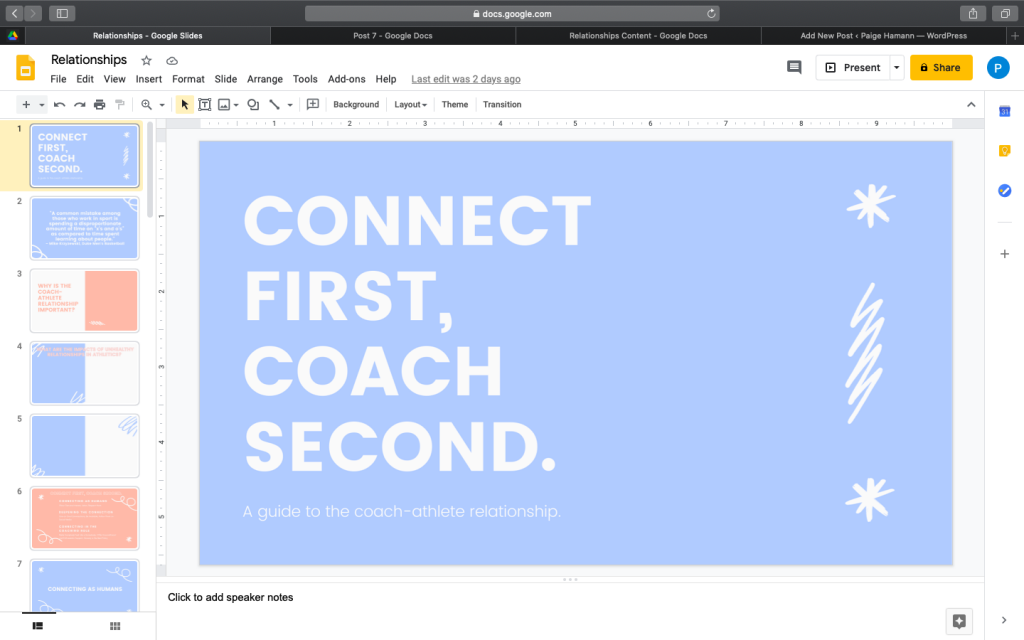Open the Arrange menu
The width and height of the screenshot is (1024, 640).
pyautogui.click(x=264, y=79)
